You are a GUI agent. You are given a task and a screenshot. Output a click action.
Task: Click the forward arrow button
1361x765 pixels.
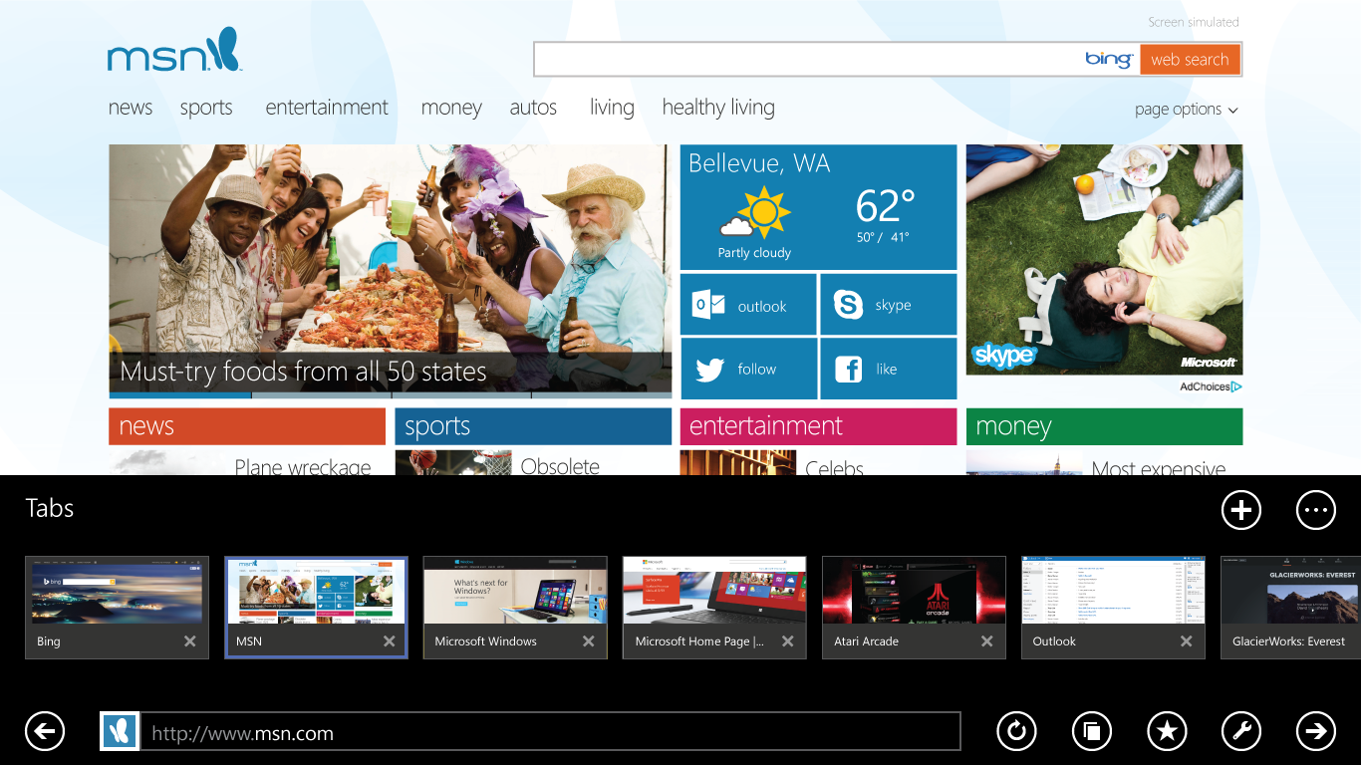click(x=1316, y=731)
